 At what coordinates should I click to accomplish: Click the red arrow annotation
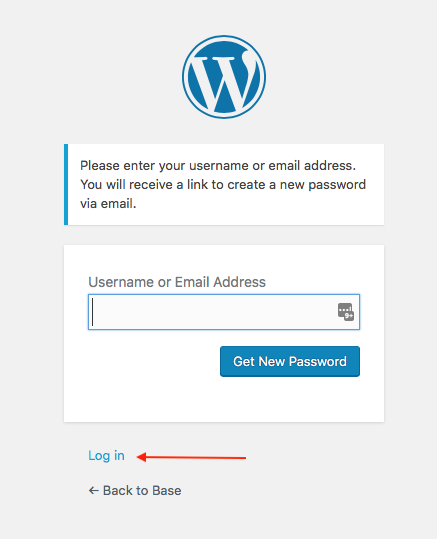(x=191, y=457)
